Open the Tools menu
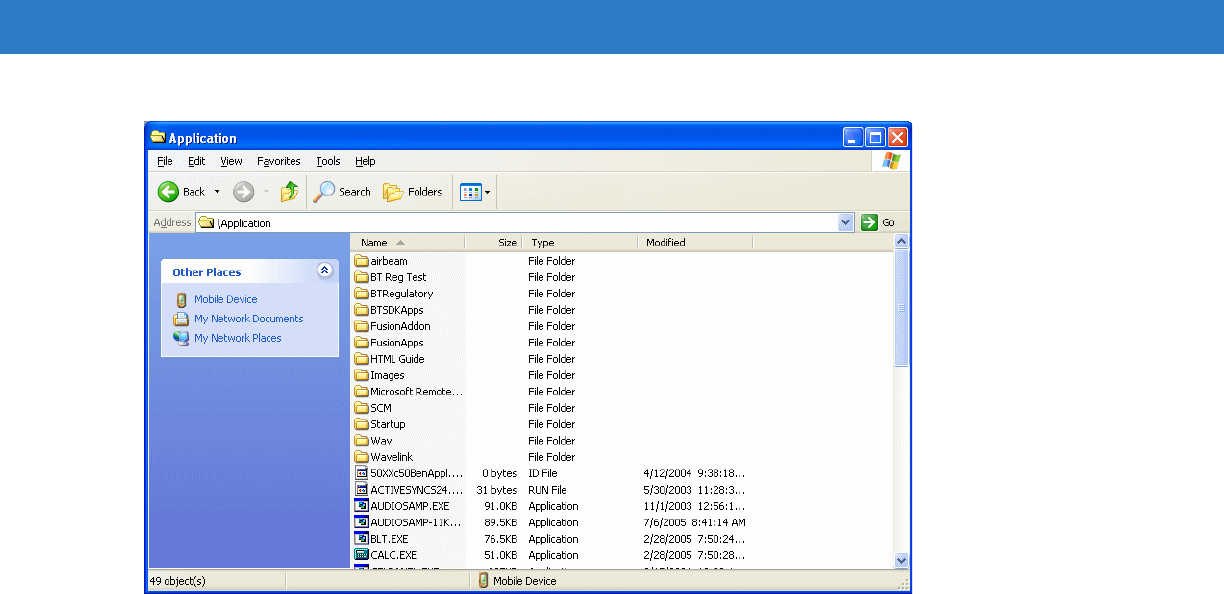Image resolution: width=1224 pixels, height=594 pixels. pyautogui.click(x=328, y=161)
